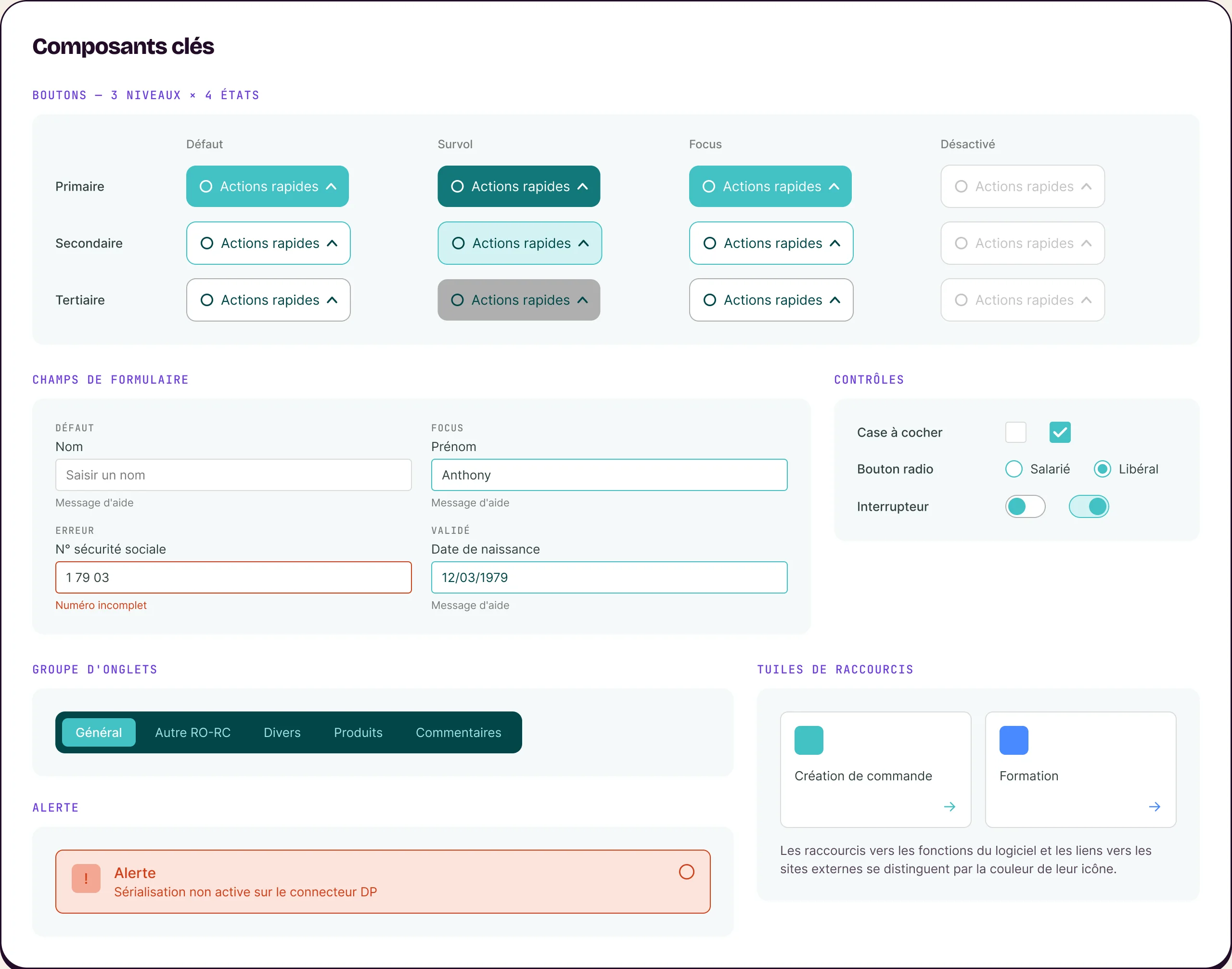Image resolution: width=1232 pixels, height=969 pixels.
Task: Click the Date de naissance field
Action: click(609, 578)
